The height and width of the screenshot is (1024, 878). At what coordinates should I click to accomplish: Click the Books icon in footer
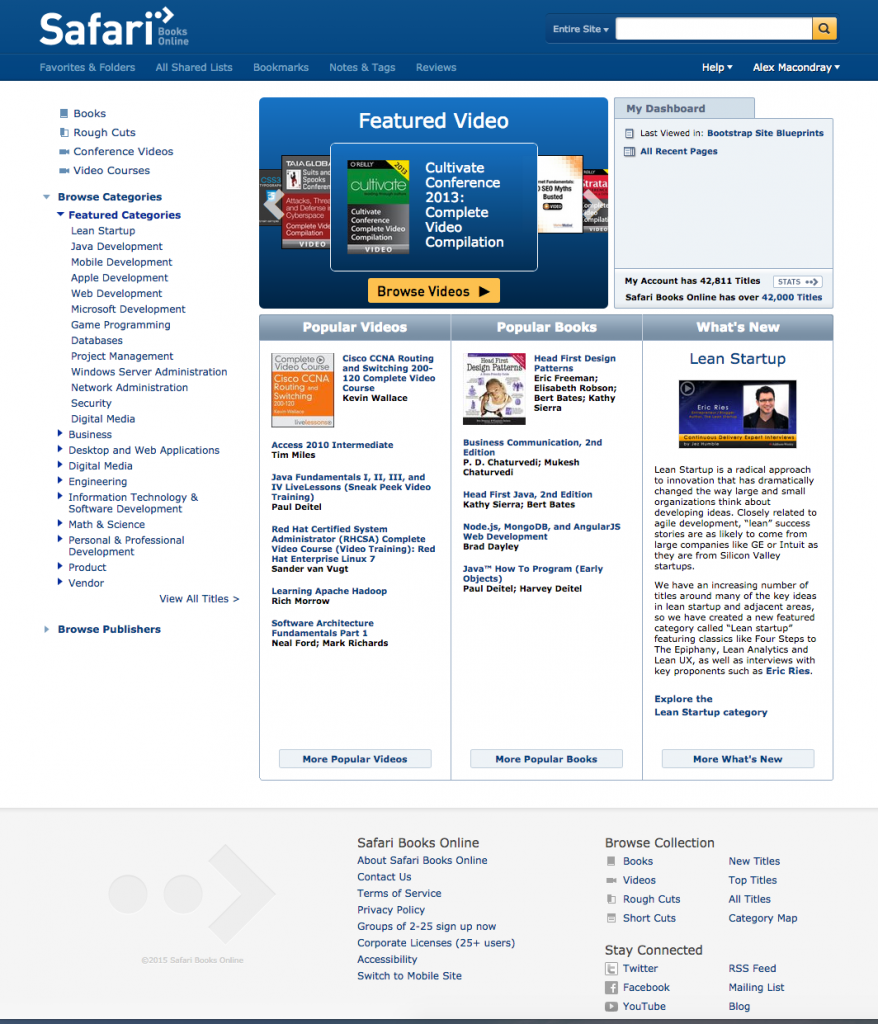(611, 861)
